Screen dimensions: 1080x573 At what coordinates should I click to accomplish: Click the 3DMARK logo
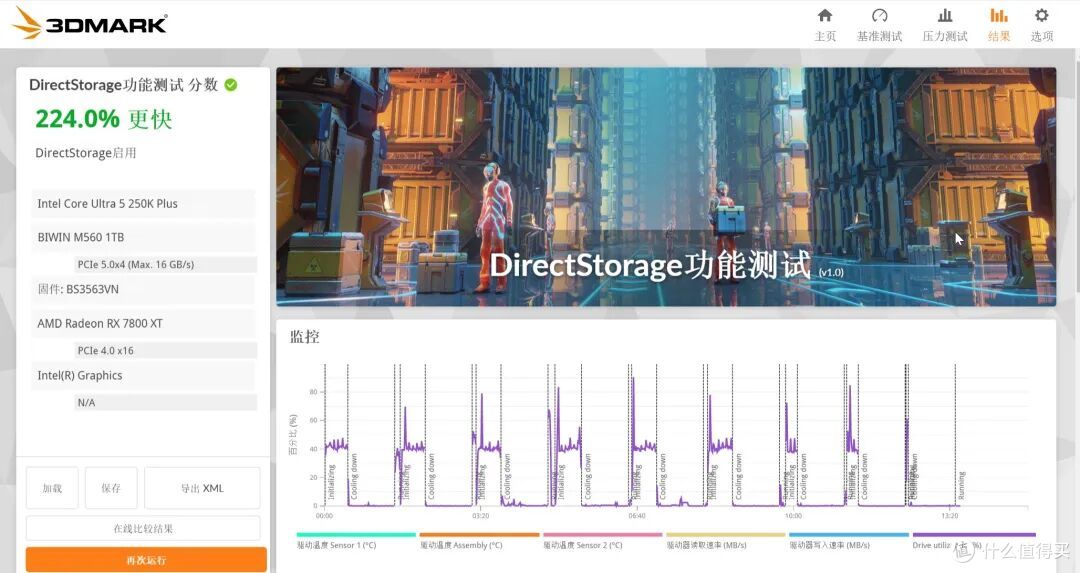coord(90,23)
